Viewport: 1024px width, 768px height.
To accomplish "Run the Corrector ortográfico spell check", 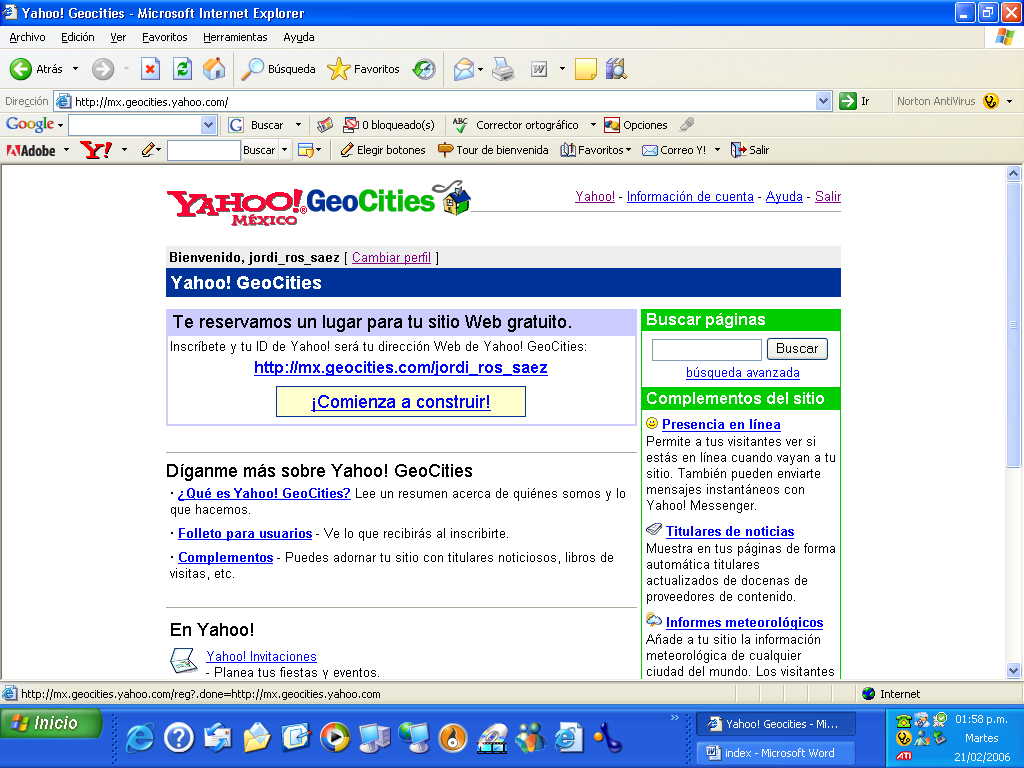I will pyautogui.click(x=516, y=125).
